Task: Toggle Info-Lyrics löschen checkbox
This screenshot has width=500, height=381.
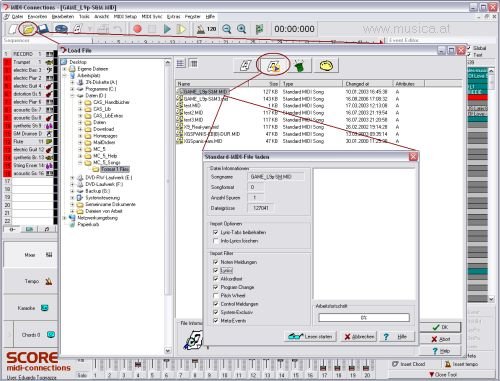Action: pyautogui.click(x=216, y=241)
